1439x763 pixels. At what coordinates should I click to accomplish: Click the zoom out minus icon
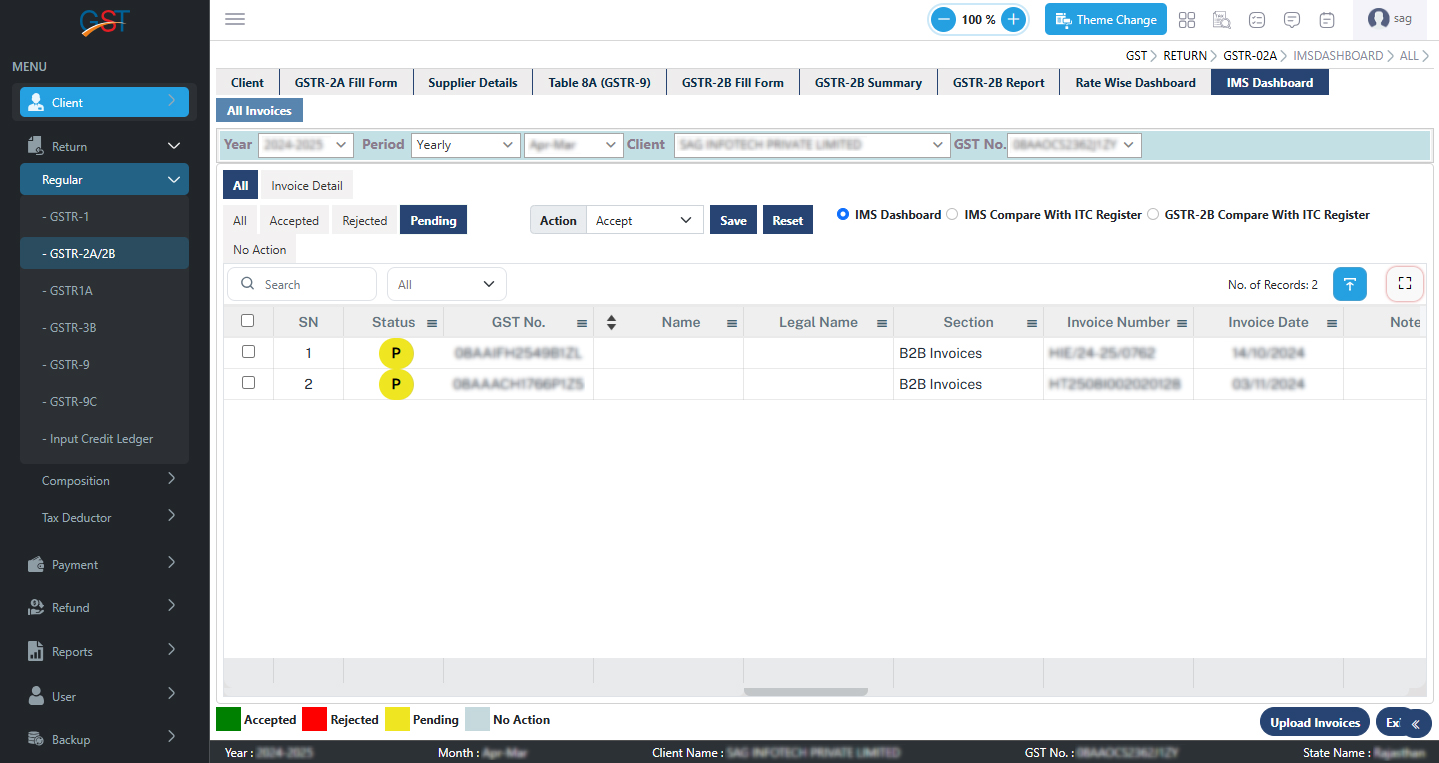point(943,19)
